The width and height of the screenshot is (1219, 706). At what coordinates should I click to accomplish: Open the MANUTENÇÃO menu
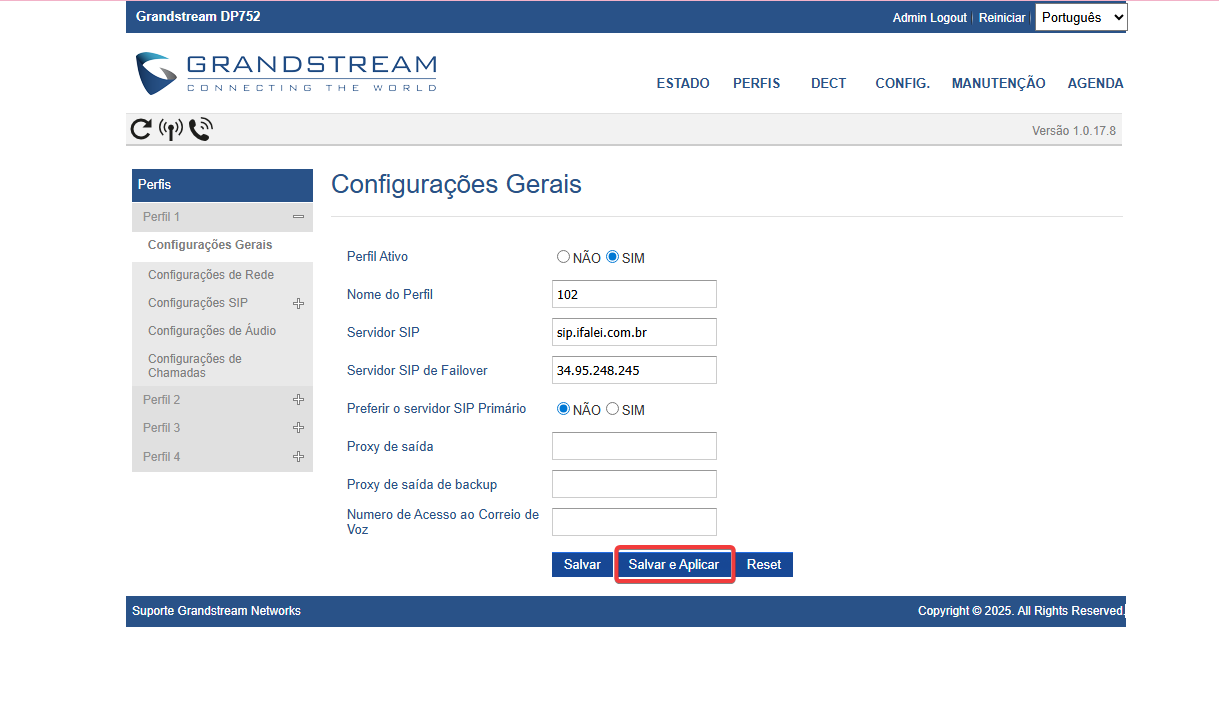998,83
